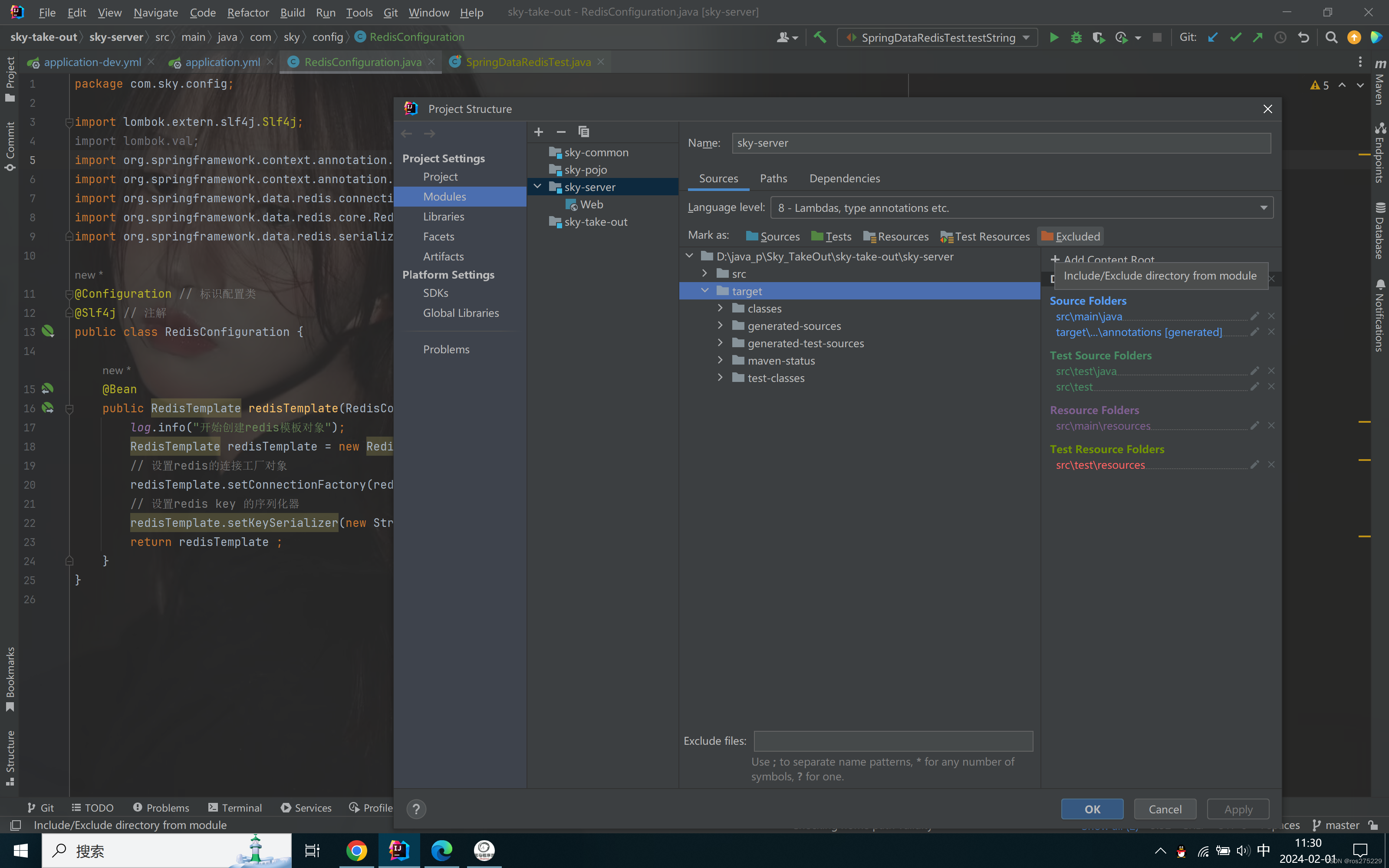Mark folder as Sources
1389x868 pixels.
click(x=773, y=237)
